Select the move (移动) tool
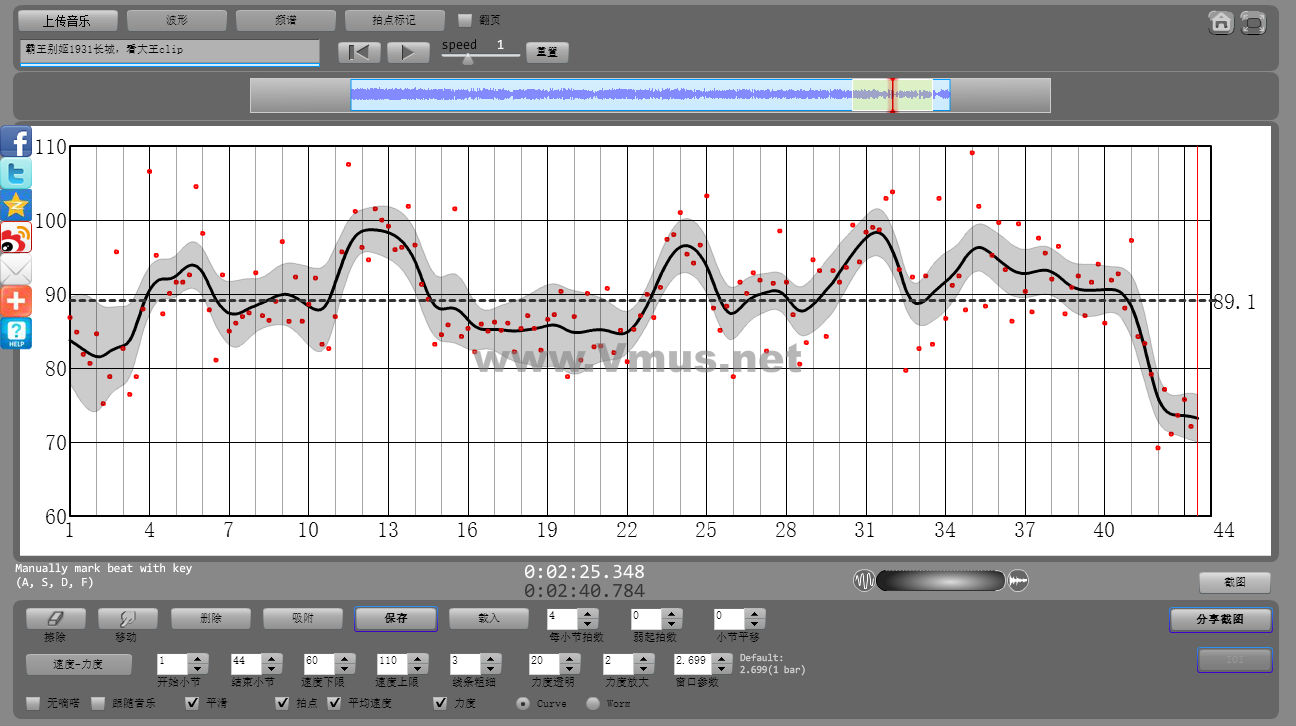This screenshot has width=1296, height=726. point(127,619)
